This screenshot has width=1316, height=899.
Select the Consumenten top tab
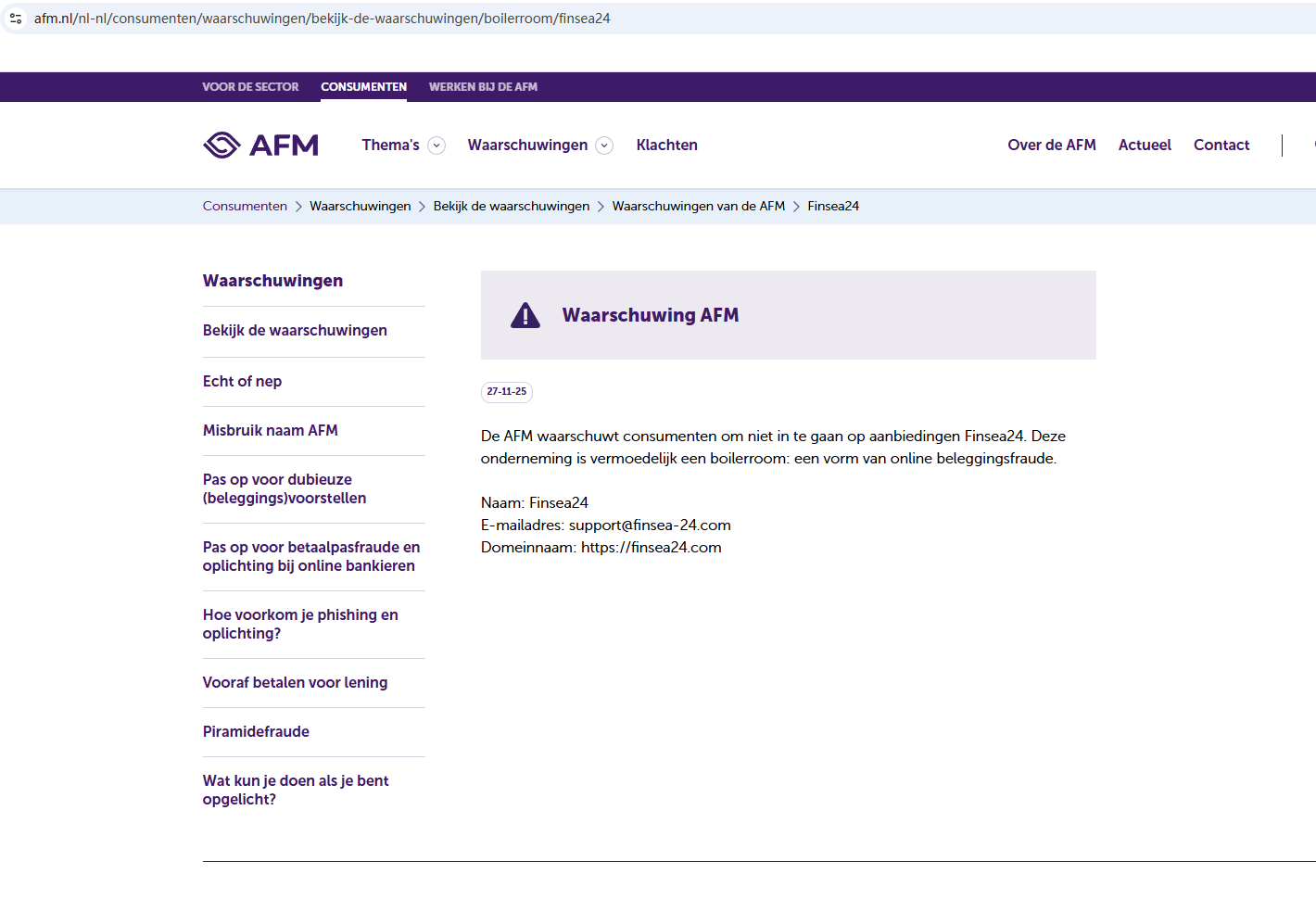point(363,87)
